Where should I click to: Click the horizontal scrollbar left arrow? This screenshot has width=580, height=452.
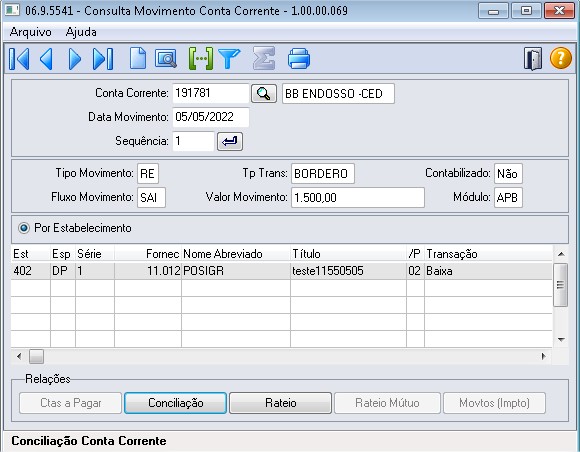[x=19, y=357]
